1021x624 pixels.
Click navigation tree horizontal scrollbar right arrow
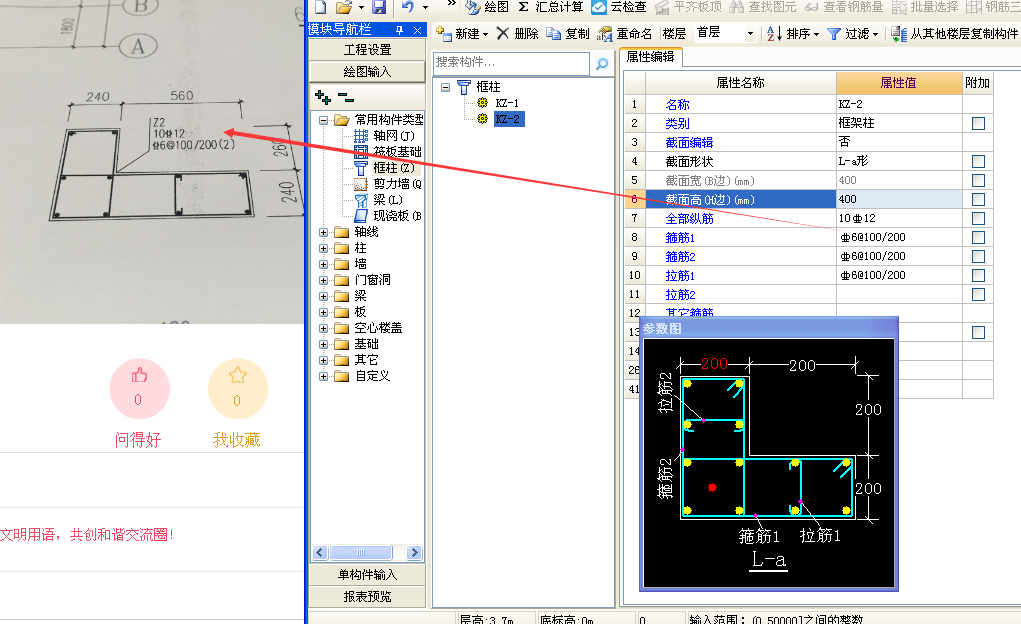(414, 552)
